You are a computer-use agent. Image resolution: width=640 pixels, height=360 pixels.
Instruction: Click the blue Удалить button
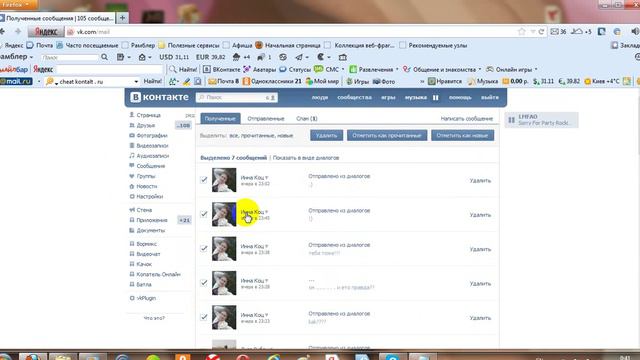[326, 136]
